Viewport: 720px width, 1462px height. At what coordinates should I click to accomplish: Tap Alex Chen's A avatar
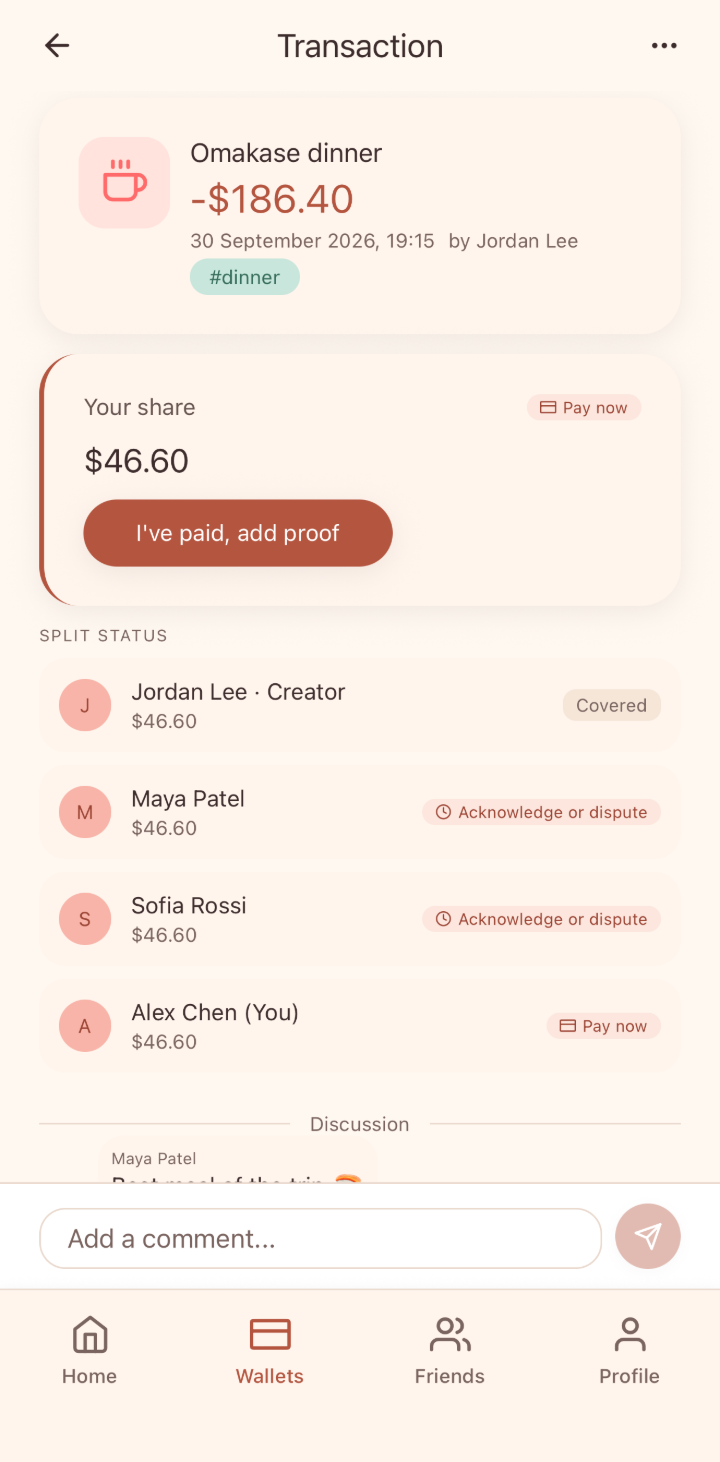tap(85, 1026)
